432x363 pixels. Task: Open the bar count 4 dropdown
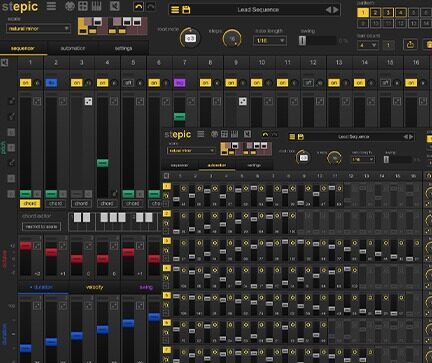click(367, 45)
